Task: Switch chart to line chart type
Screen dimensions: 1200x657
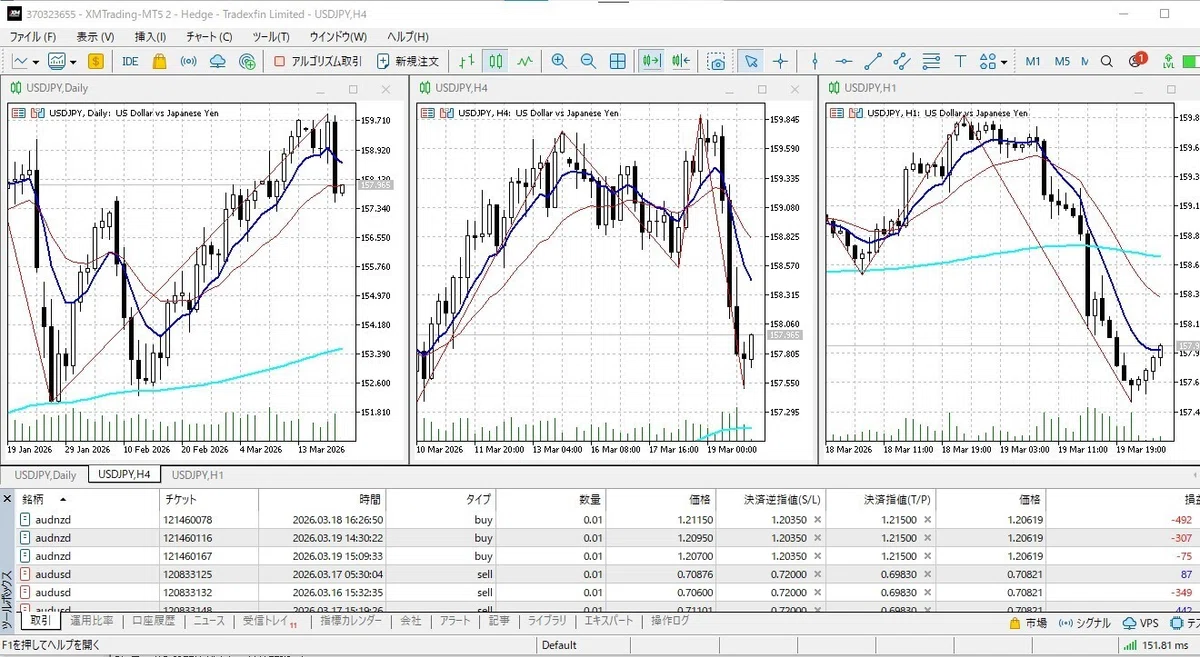Action: pyautogui.click(x=525, y=61)
